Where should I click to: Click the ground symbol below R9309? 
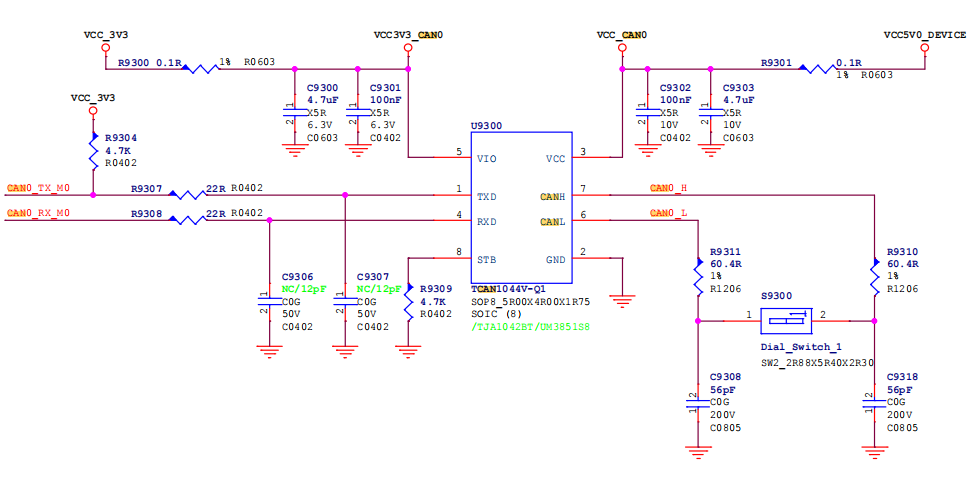408,352
